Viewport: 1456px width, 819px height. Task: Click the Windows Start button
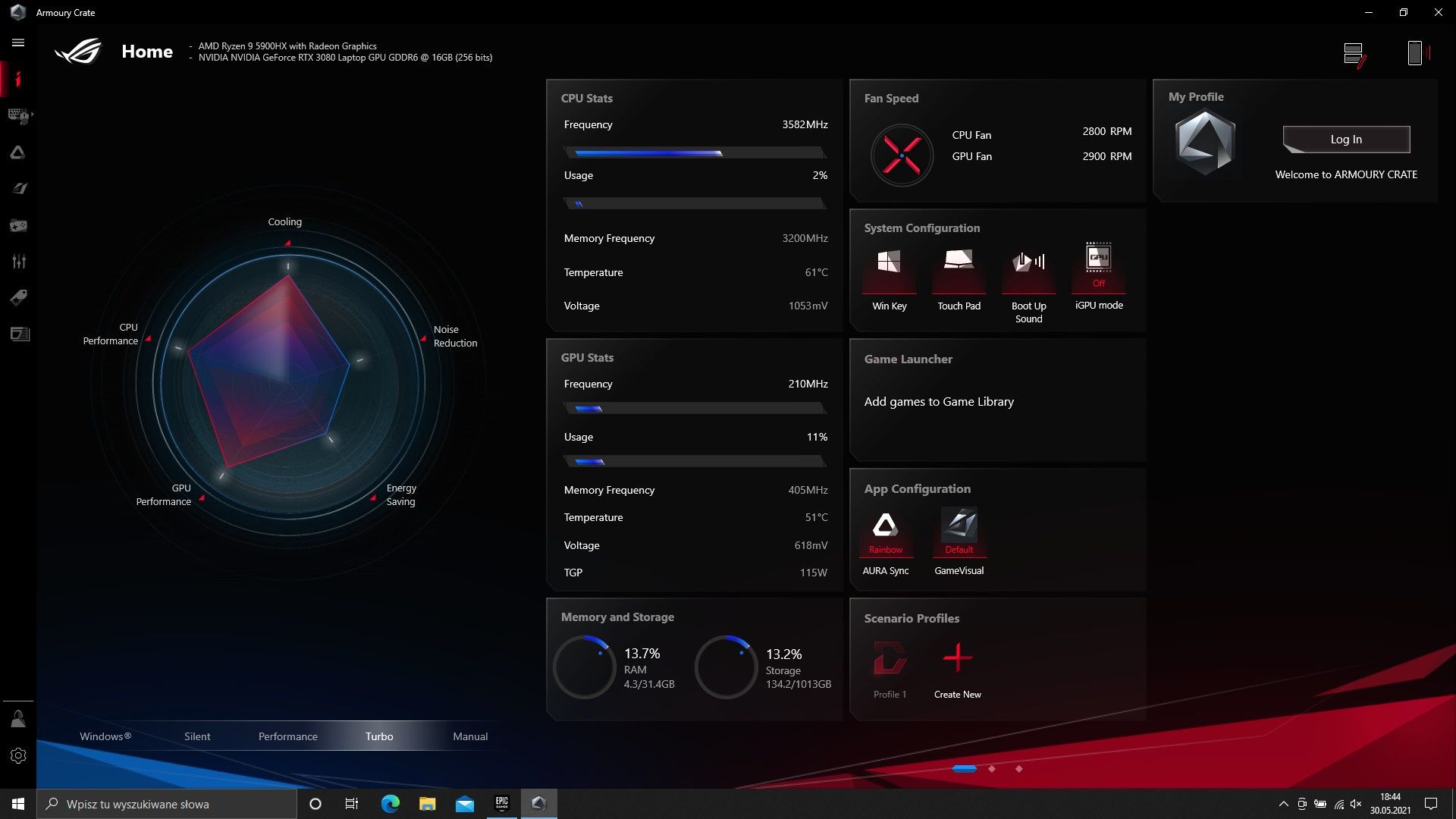tap(18, 804)
